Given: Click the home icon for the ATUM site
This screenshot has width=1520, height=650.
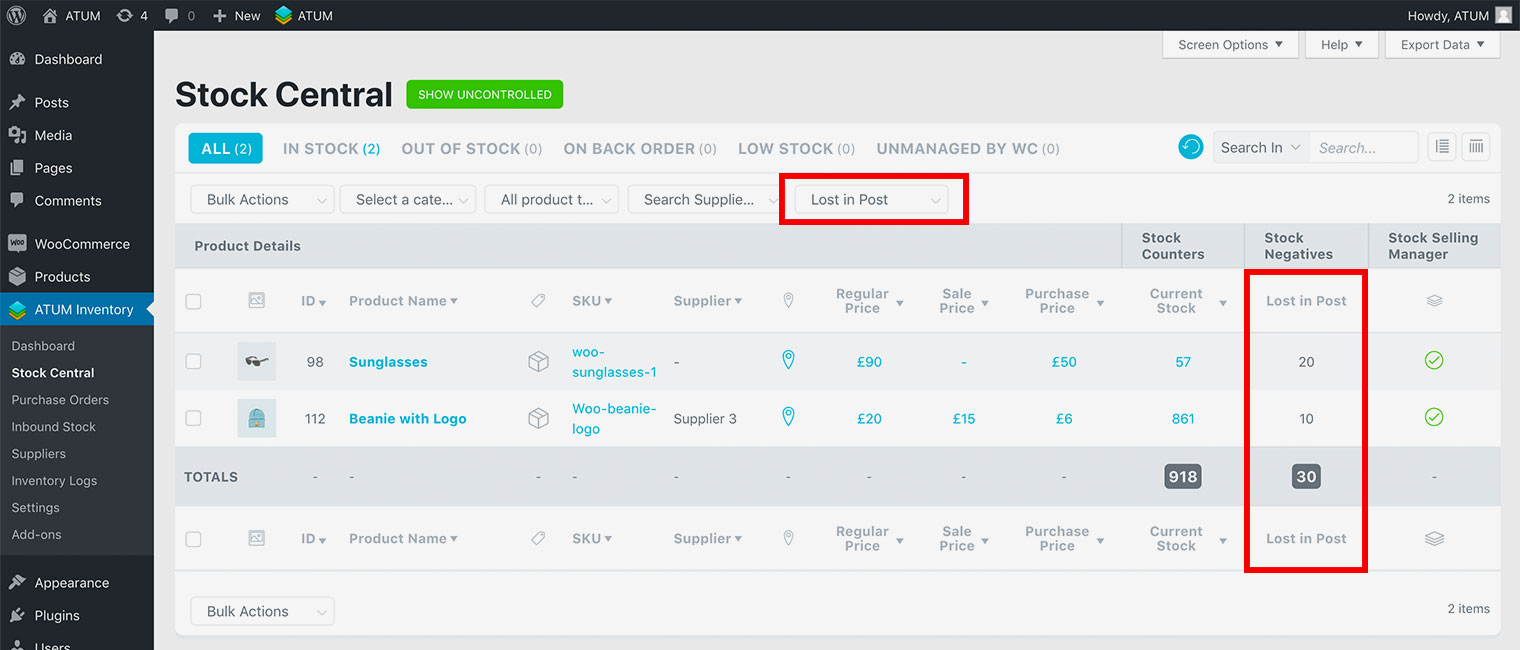Looking at the screenshot, I should (x=50, y=15).
